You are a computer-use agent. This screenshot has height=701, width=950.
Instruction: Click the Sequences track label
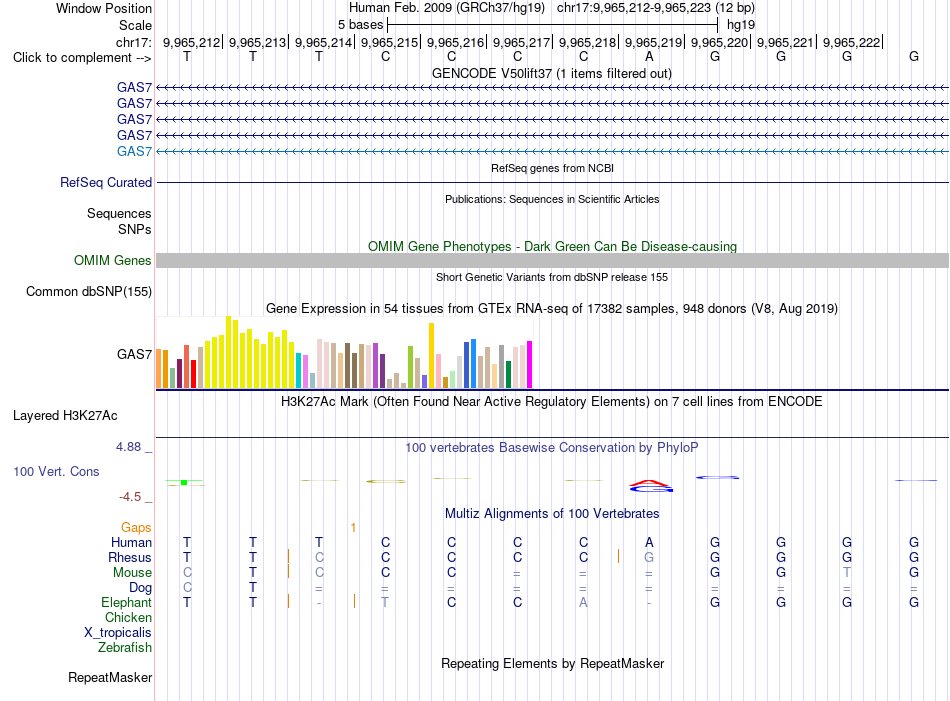click(x=119, y=213)
